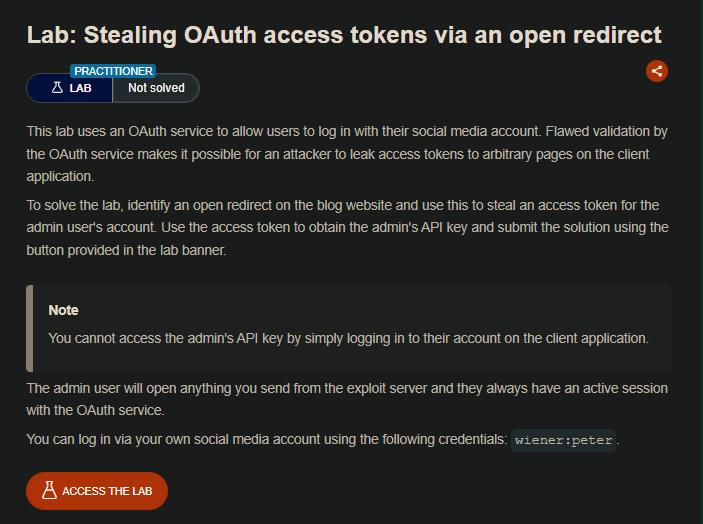
Task: Click the flask icon in Access the Lab button
Action: [48, 491]
